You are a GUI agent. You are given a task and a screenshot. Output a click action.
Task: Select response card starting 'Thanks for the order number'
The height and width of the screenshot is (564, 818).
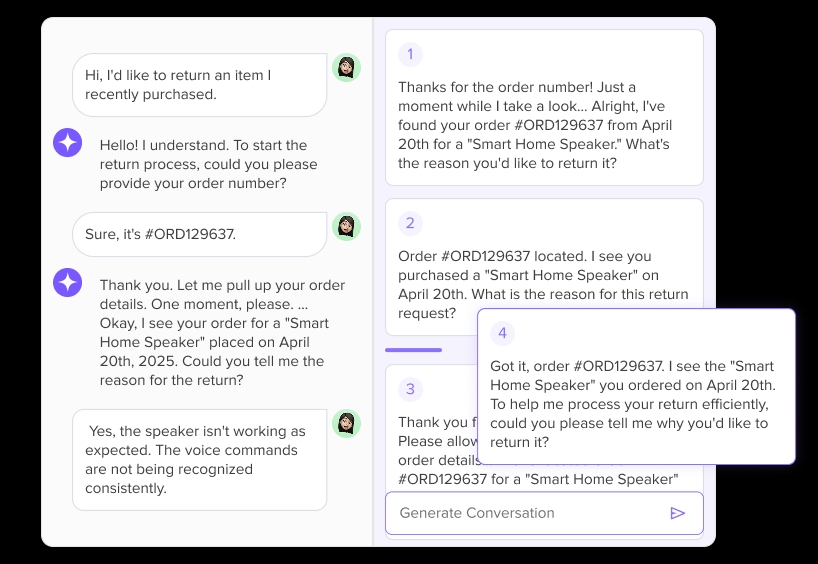pos(544,107)
